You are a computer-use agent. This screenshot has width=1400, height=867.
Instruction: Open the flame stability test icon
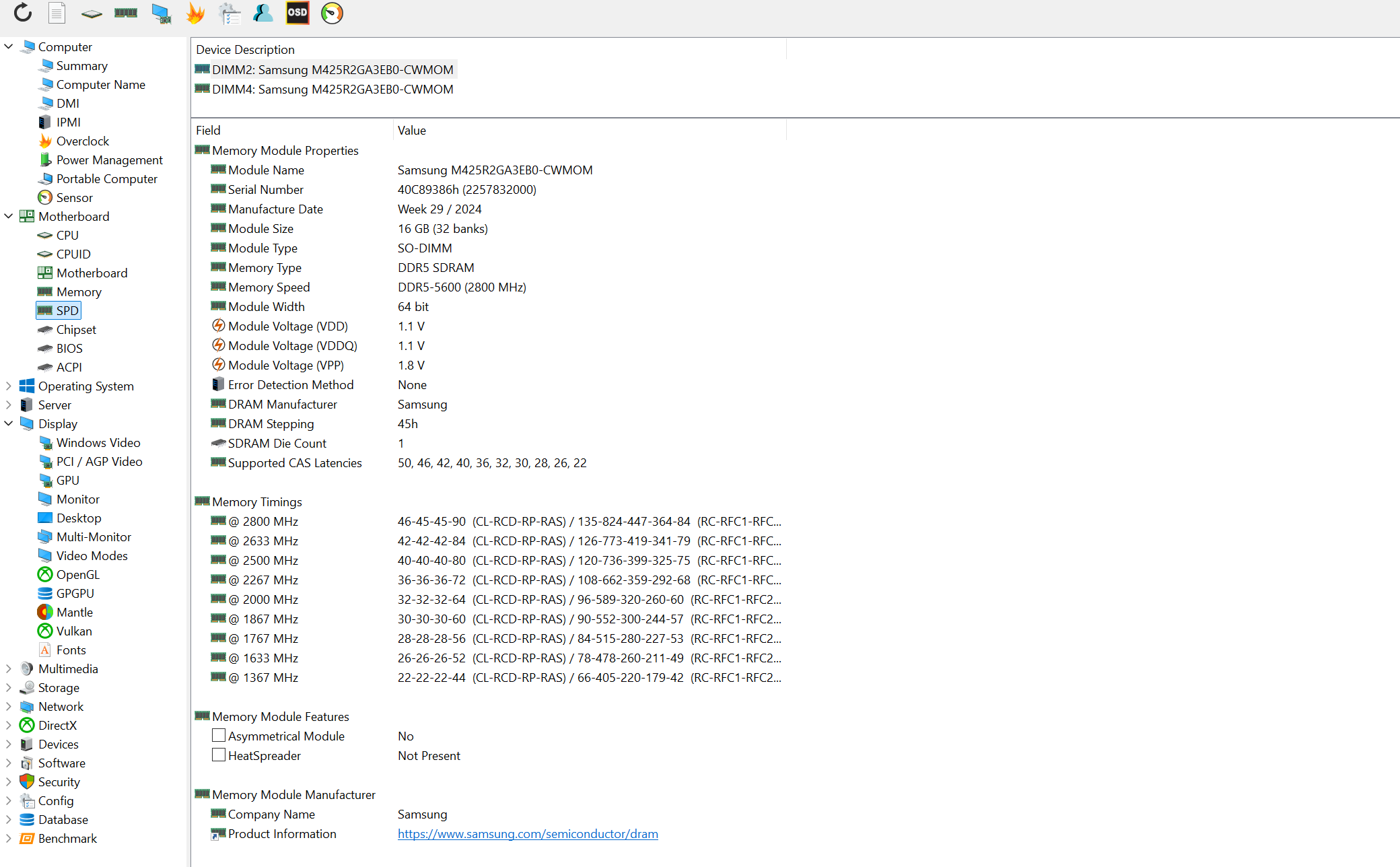click(x=195, y=13)
